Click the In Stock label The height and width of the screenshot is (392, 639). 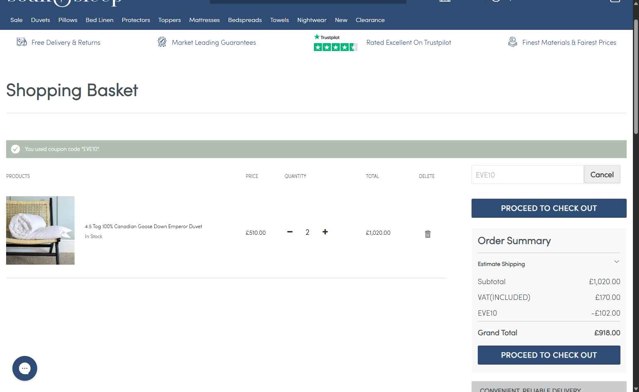94,236
